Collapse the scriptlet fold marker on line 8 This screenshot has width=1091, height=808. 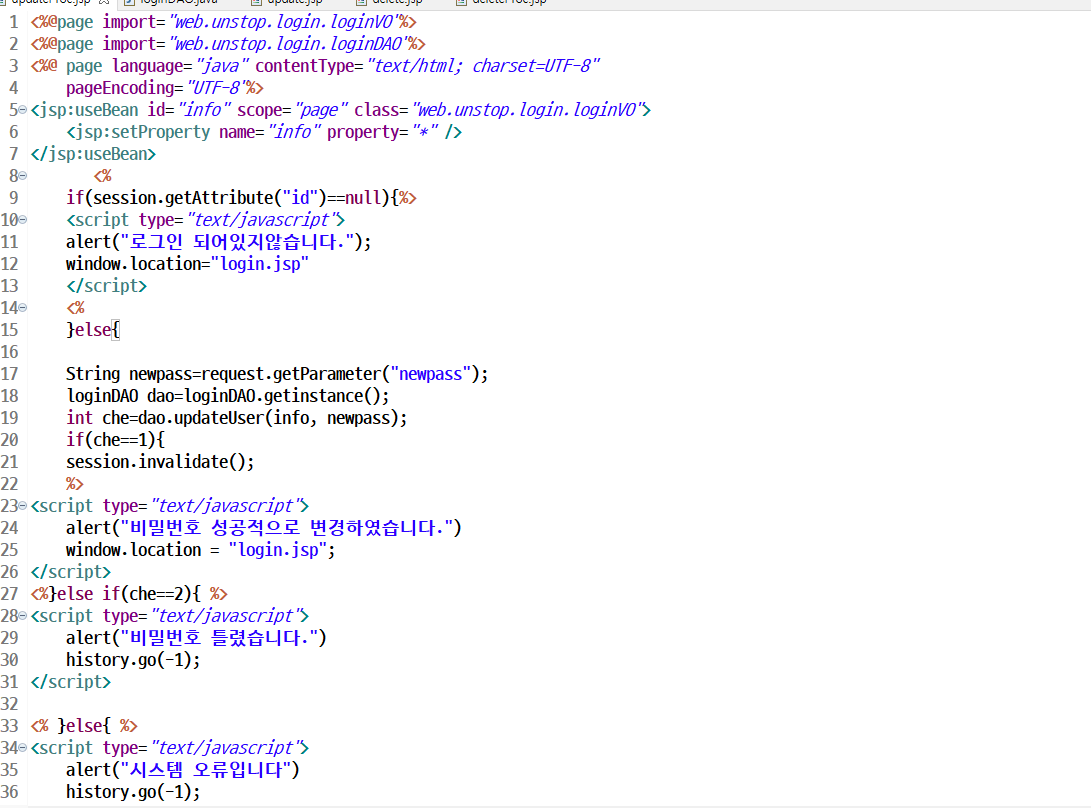pos(22,176)
